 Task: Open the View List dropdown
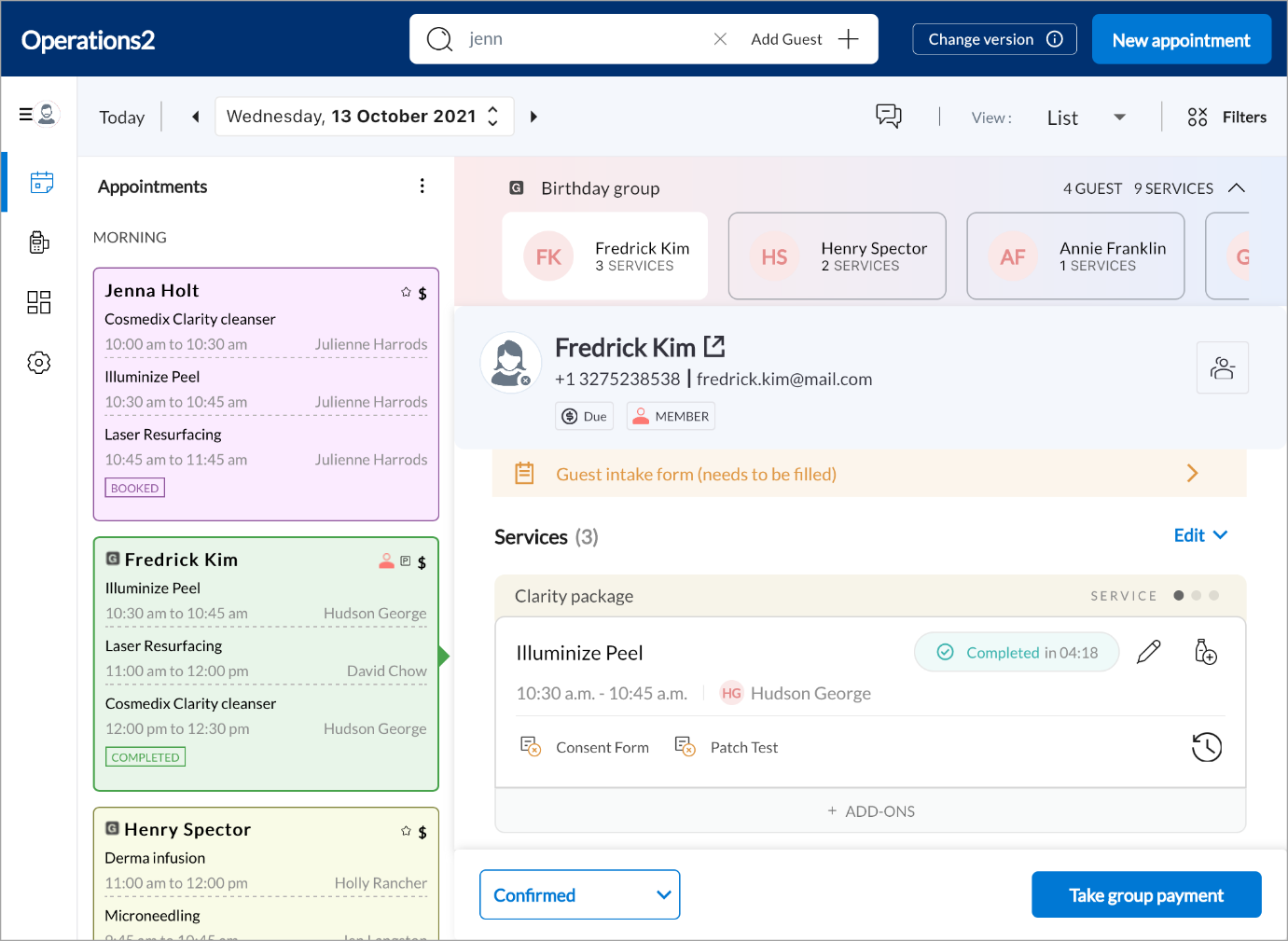(1086, 118)
